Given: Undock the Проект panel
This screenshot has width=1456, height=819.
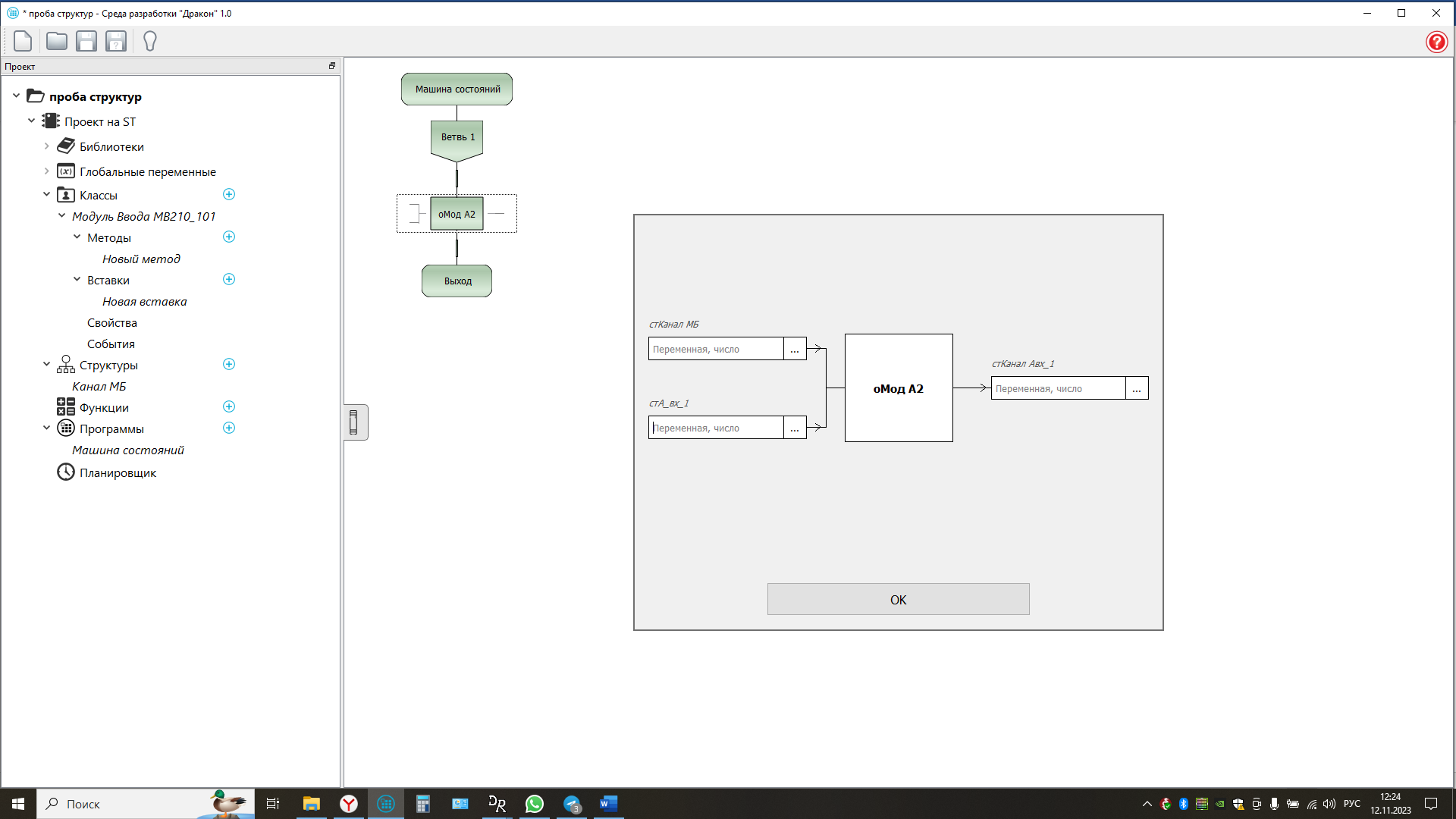Looking at the screenshot, I should pos(331,66).
